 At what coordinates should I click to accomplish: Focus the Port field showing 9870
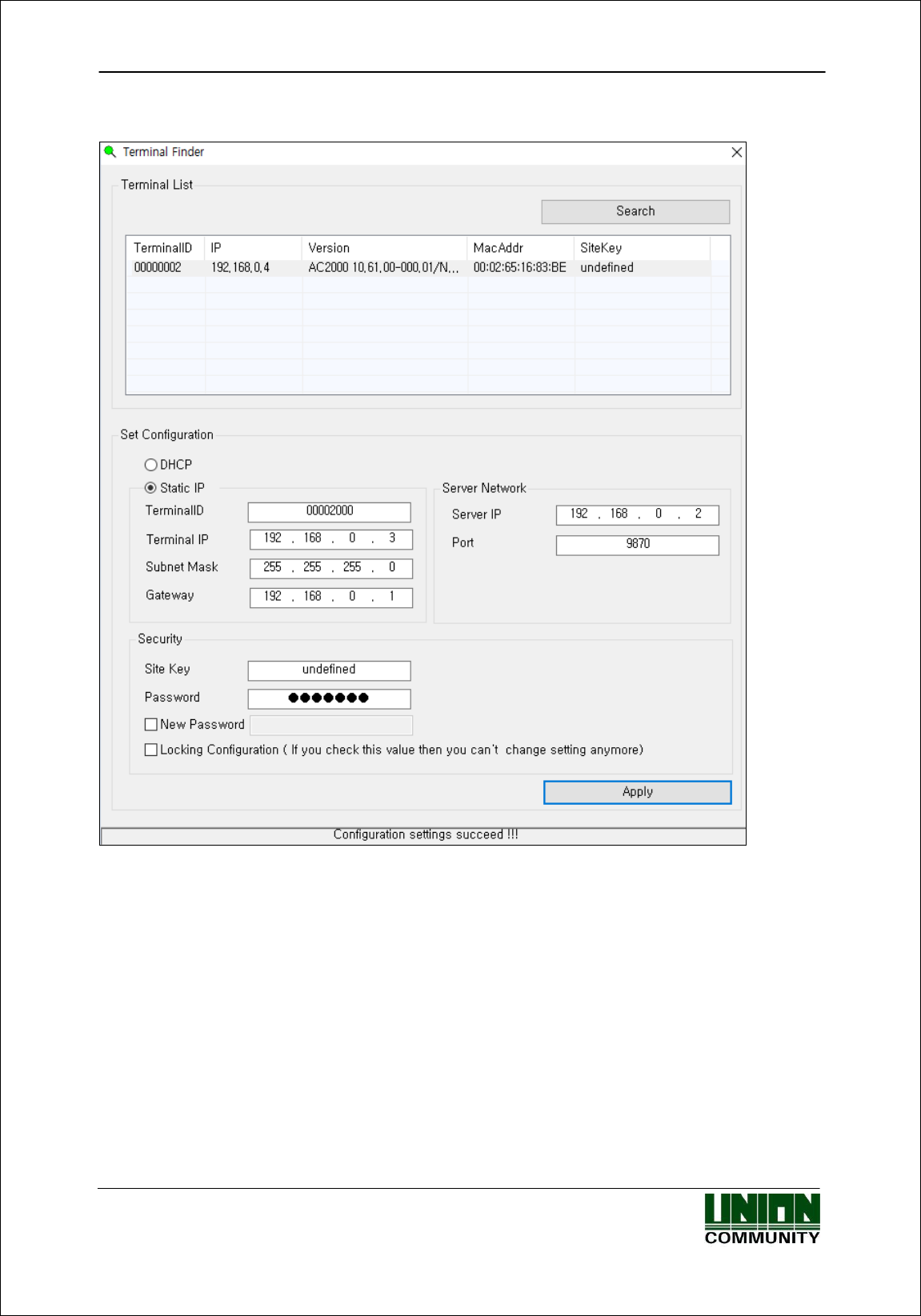(x=637, y=545)
